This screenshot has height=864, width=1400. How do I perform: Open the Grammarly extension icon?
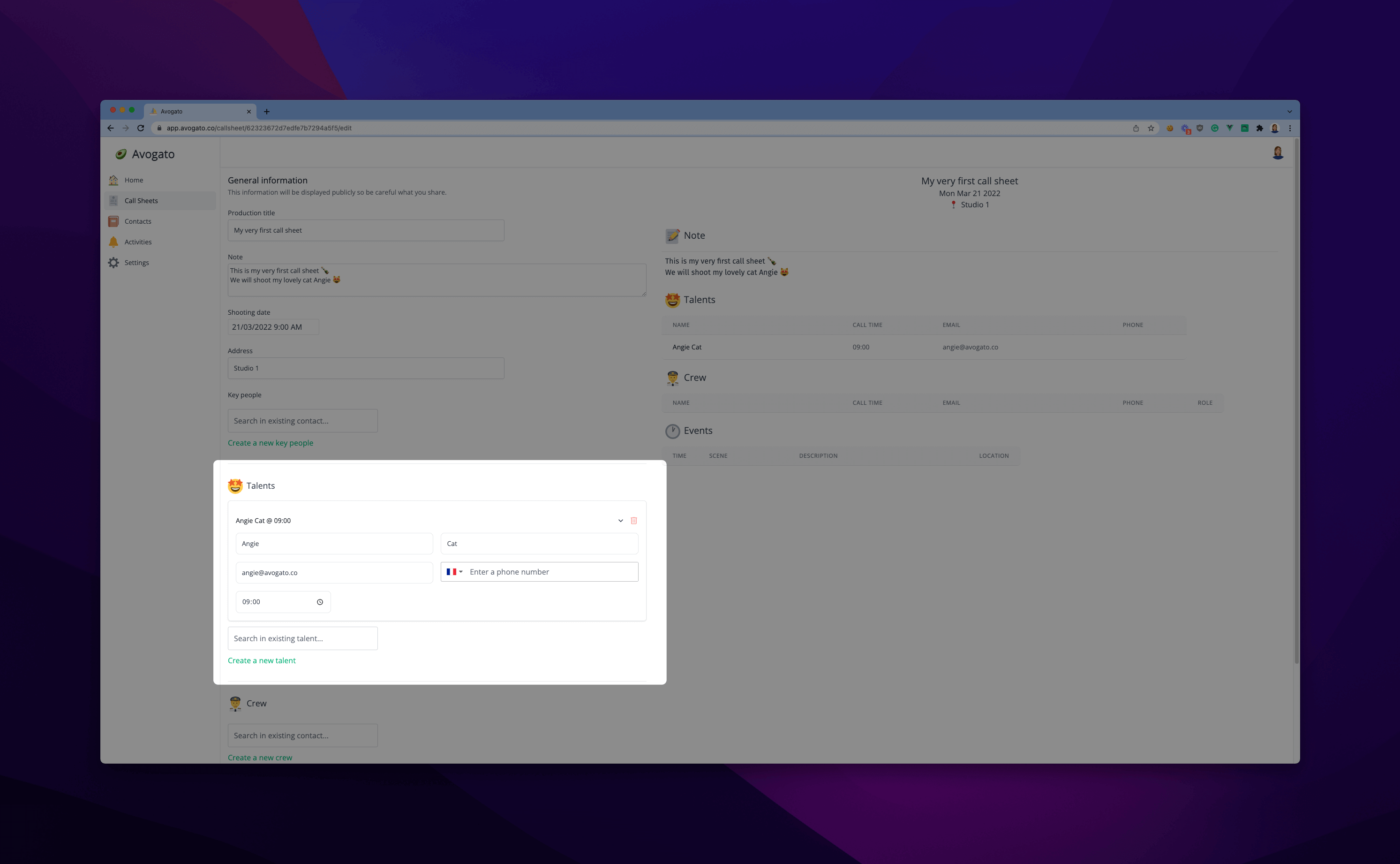tap(1214, 128)
